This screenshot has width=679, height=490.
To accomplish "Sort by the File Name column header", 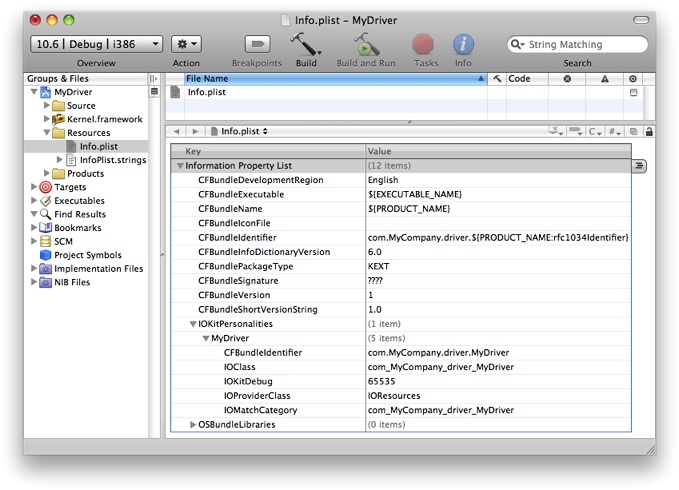I will click(330, 78).
